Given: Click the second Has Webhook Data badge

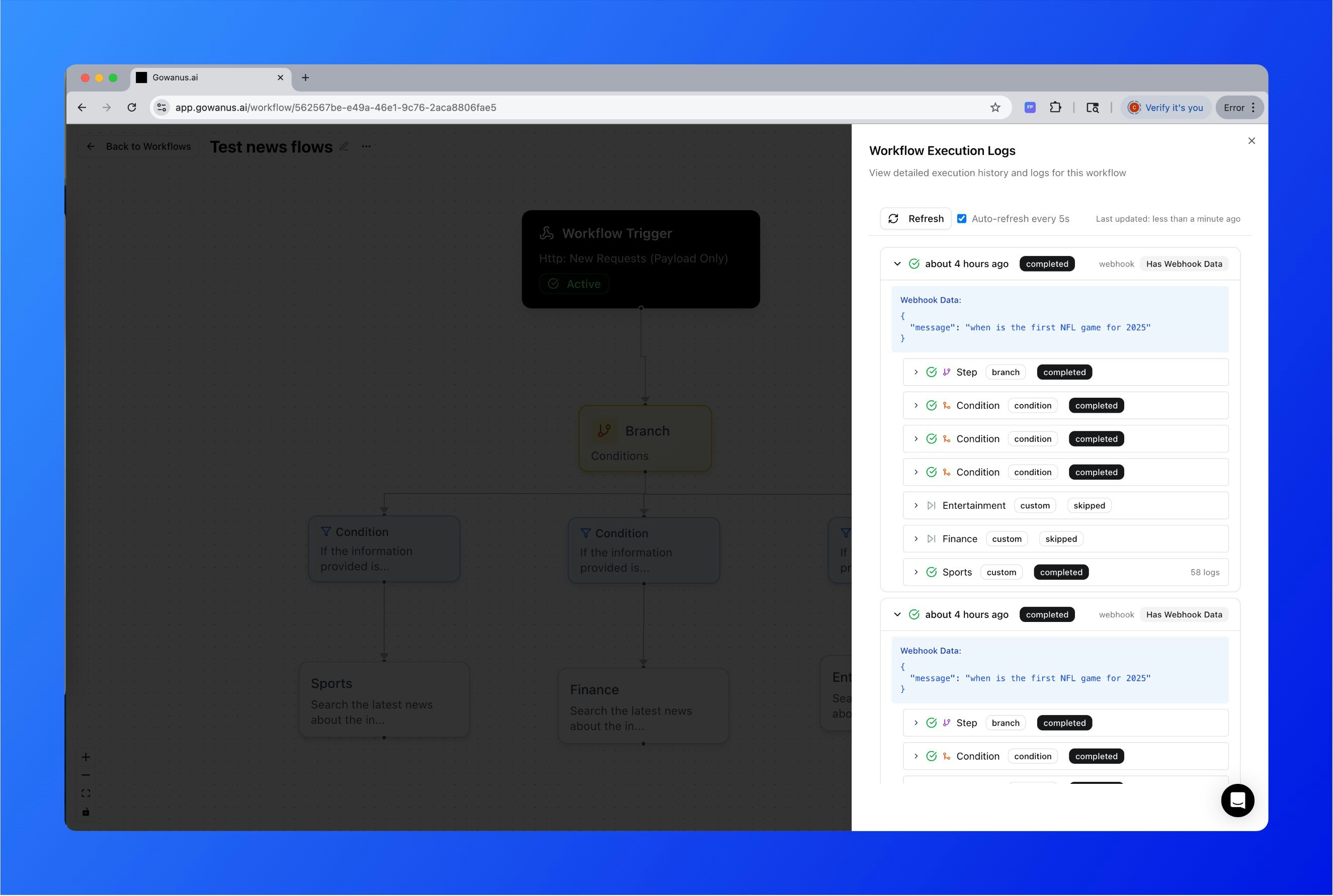Looking at the screenshot, I should click(x=1184, y=615).
